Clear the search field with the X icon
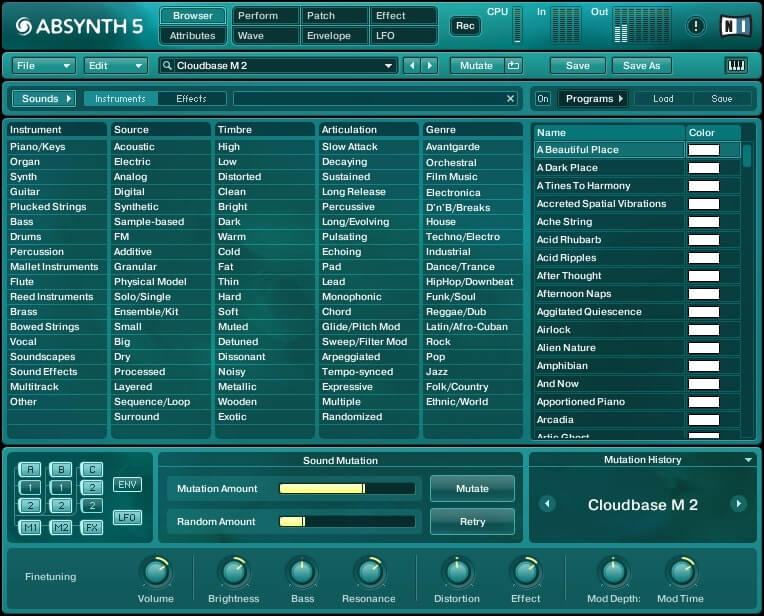Image resolution: width=764 pixels, height=616 pixels. 510,99
